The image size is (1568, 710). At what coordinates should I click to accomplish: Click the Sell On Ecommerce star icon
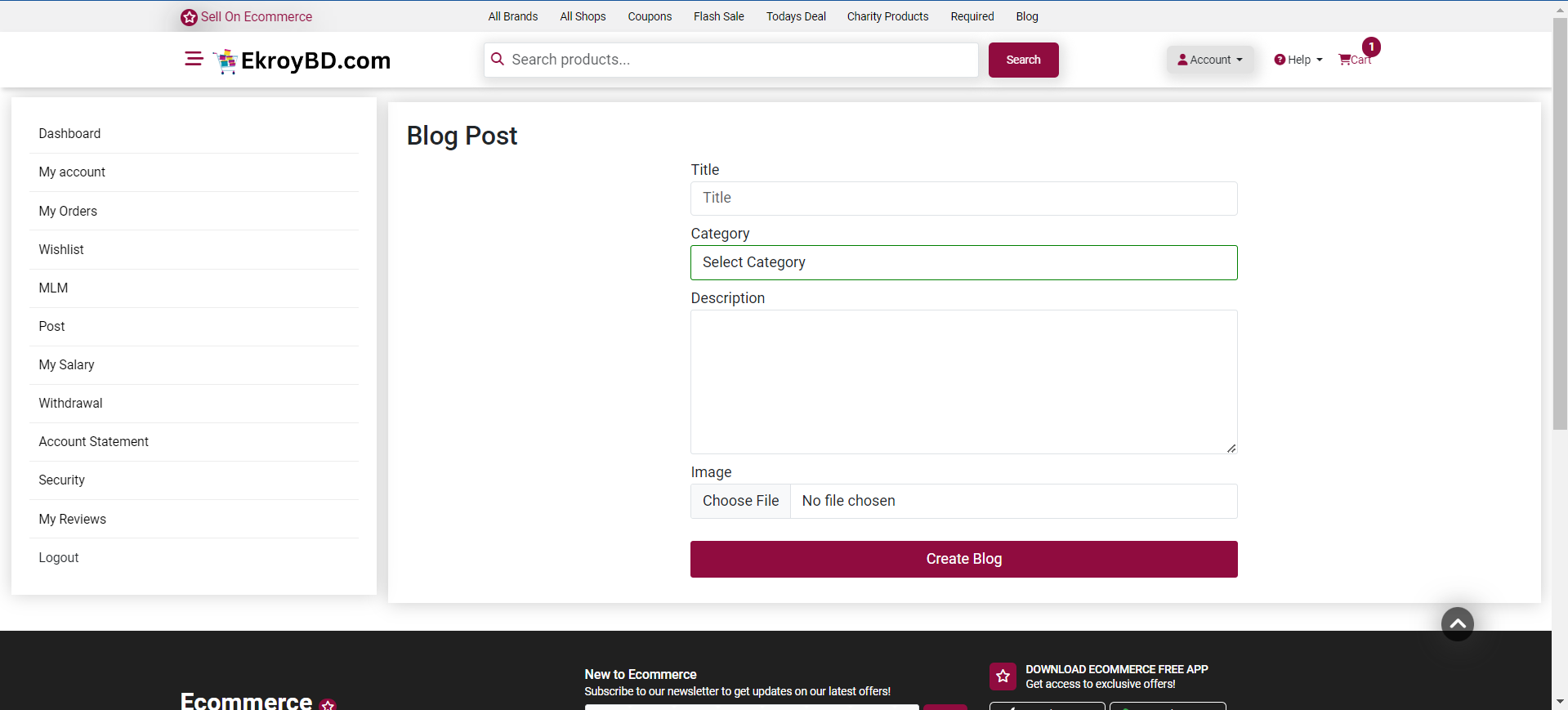click(x=189, y=17)
